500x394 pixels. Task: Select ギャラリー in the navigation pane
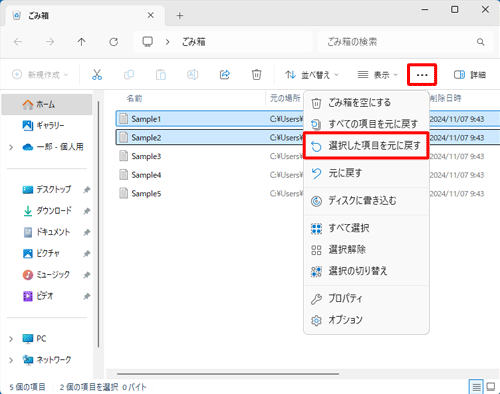coord(47,125)
